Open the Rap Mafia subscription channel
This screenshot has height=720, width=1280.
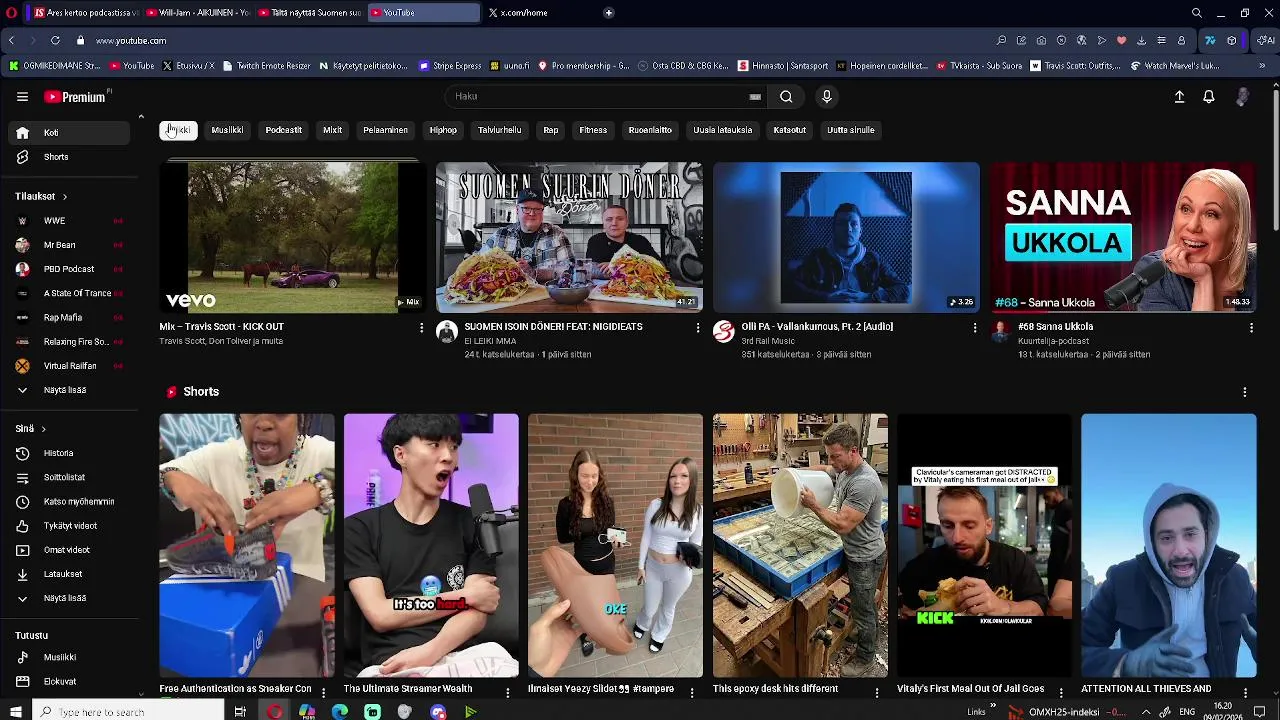click(x=69, y=317)
